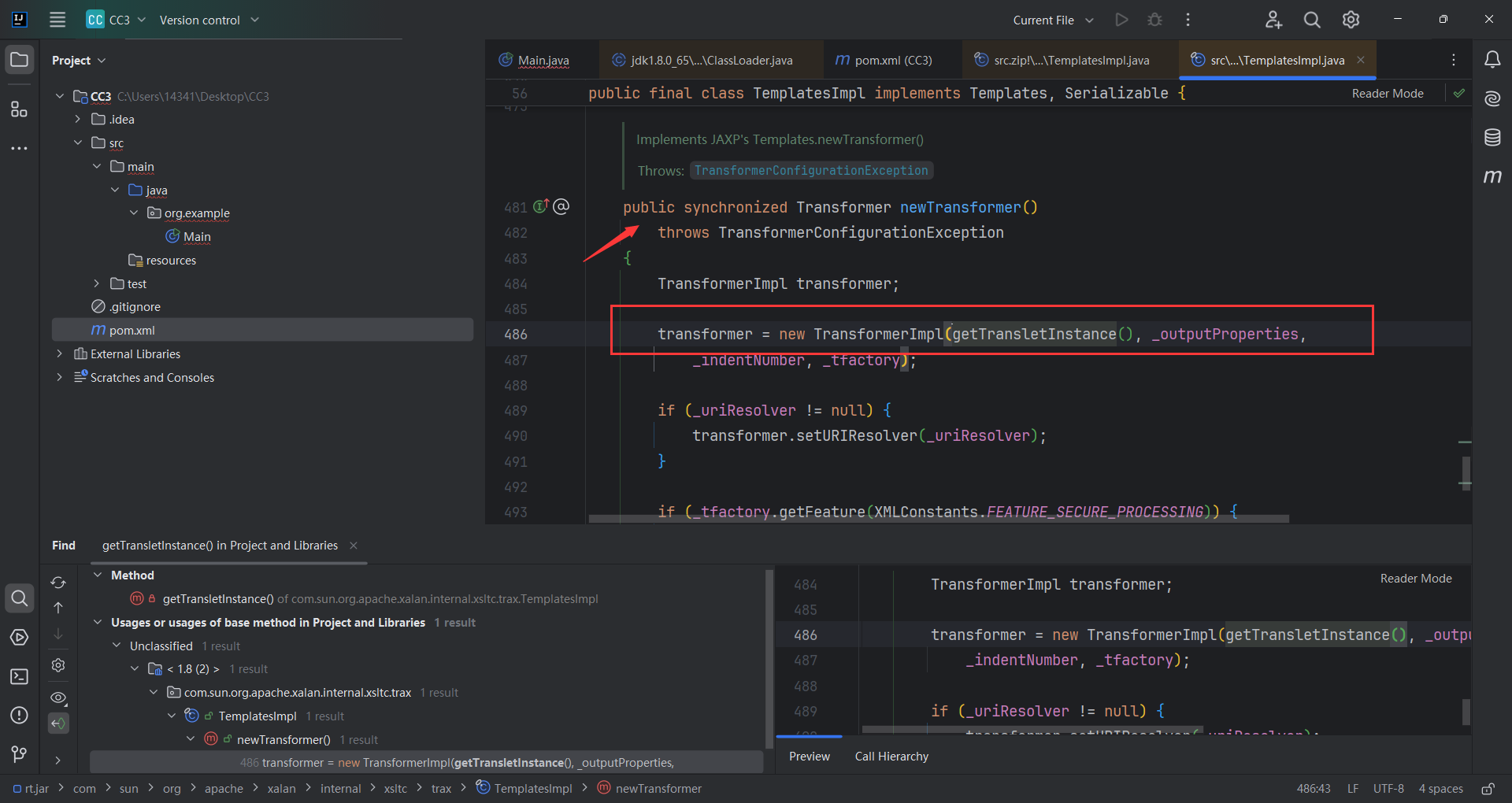Click the newTransformer breadcrumb

tap(650, 788)
